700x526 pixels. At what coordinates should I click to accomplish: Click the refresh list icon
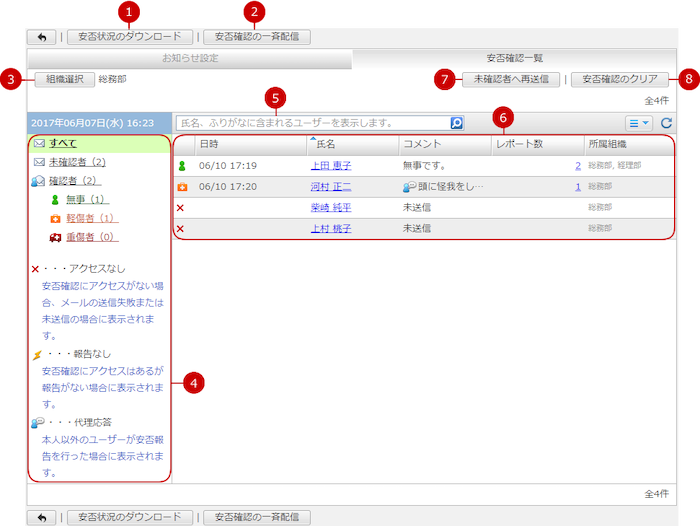pyautogui.click(x=667, y=123)
